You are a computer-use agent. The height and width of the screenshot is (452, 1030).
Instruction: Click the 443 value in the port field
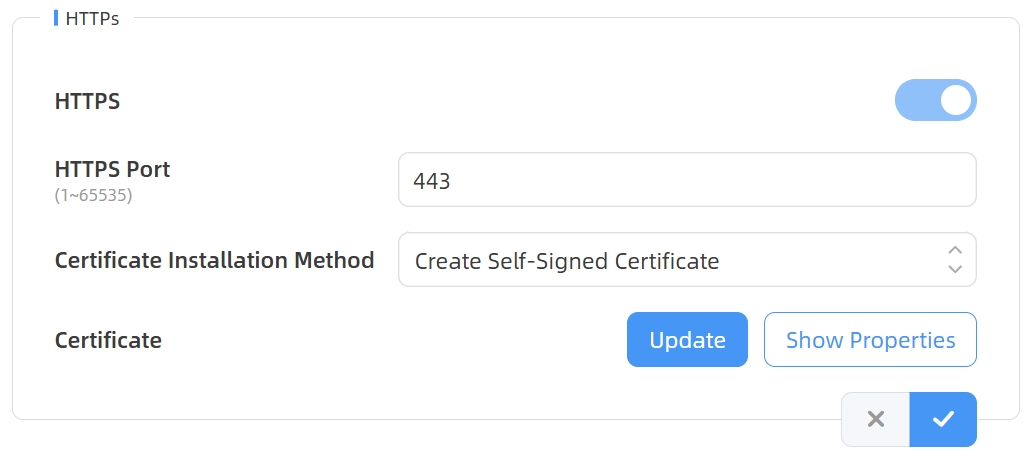[x=432, y=181]
